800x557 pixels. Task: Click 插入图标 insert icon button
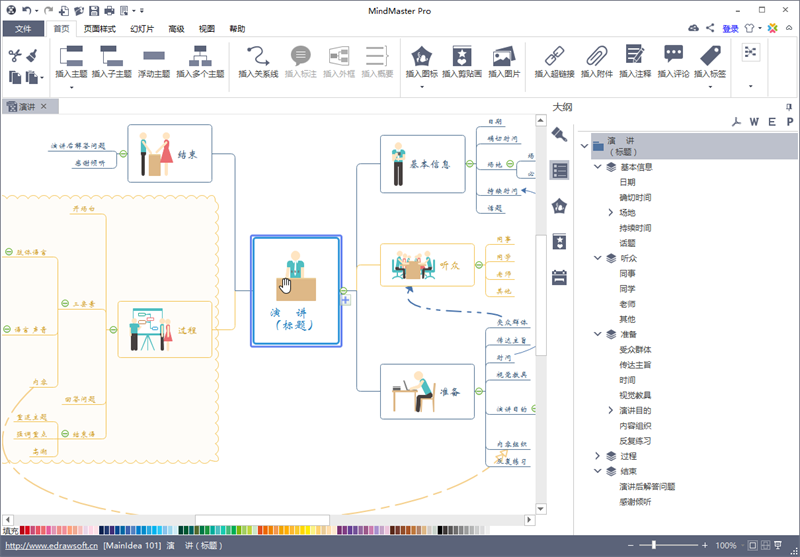coord(421,56)
